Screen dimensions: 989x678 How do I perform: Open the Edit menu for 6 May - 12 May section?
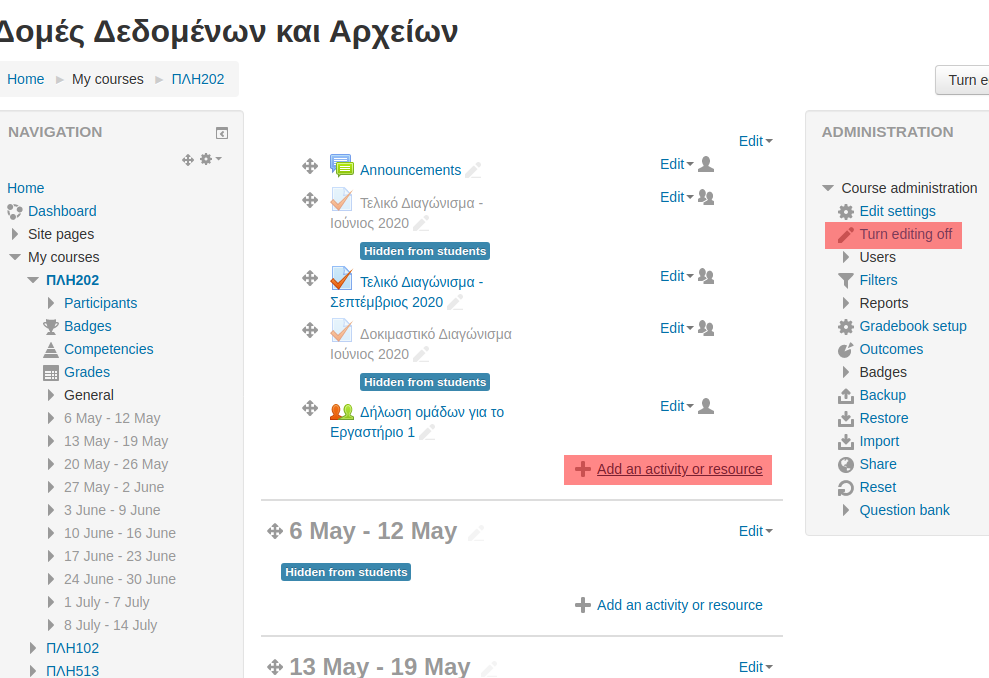(x=755, y=531)
